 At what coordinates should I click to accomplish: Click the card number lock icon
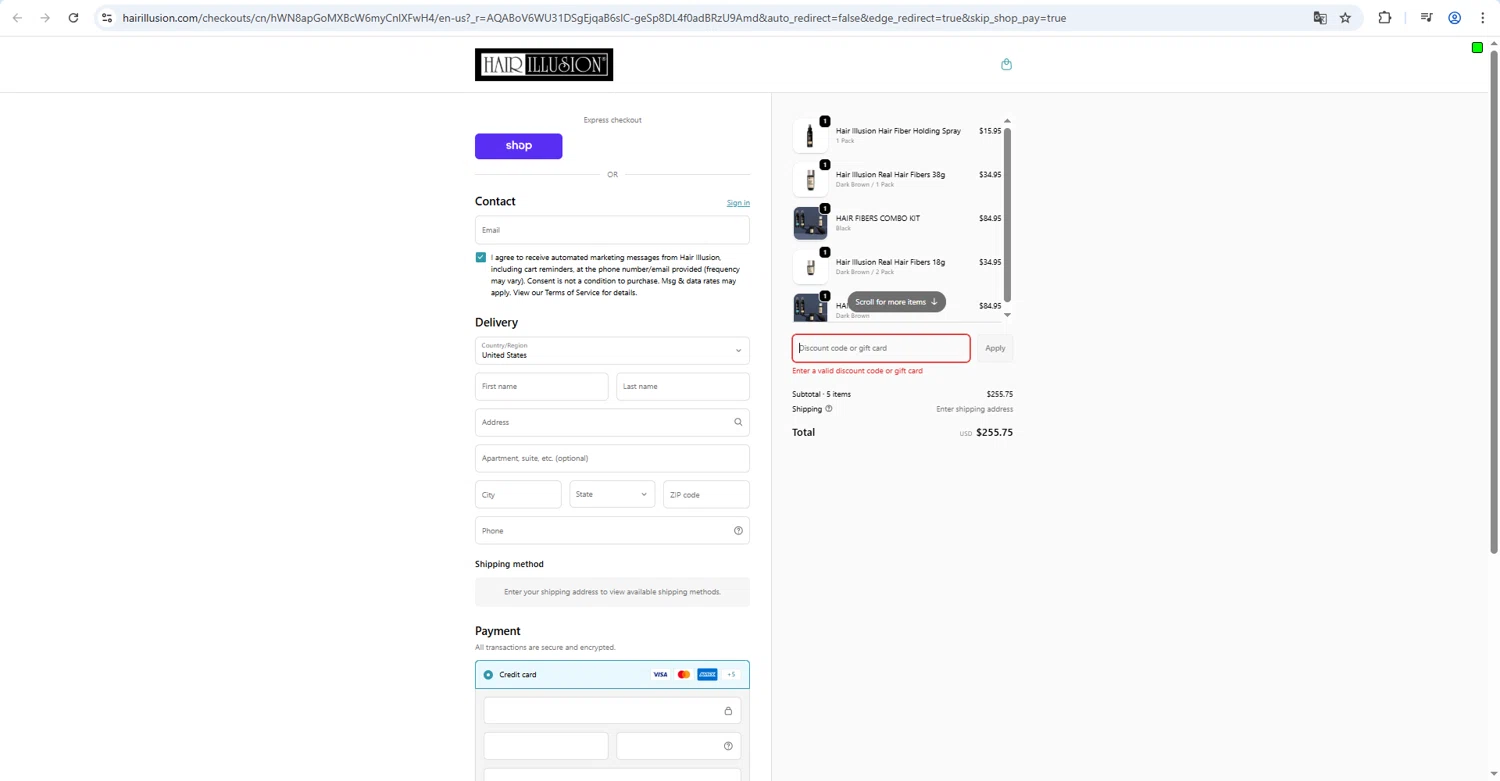tap(728, 711)
